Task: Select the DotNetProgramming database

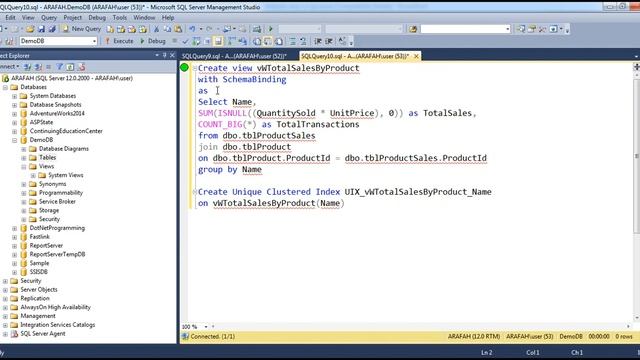Action: (x=57, y=228)
